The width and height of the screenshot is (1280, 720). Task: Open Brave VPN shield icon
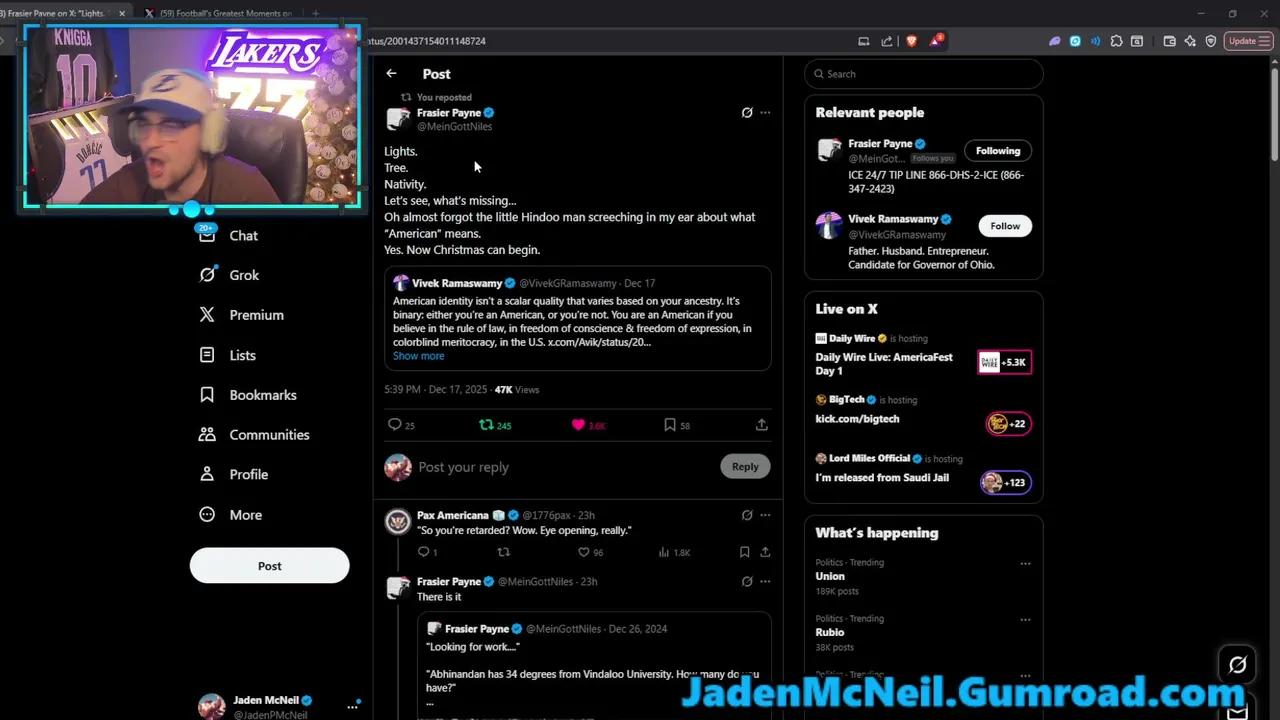point(1211,41)
